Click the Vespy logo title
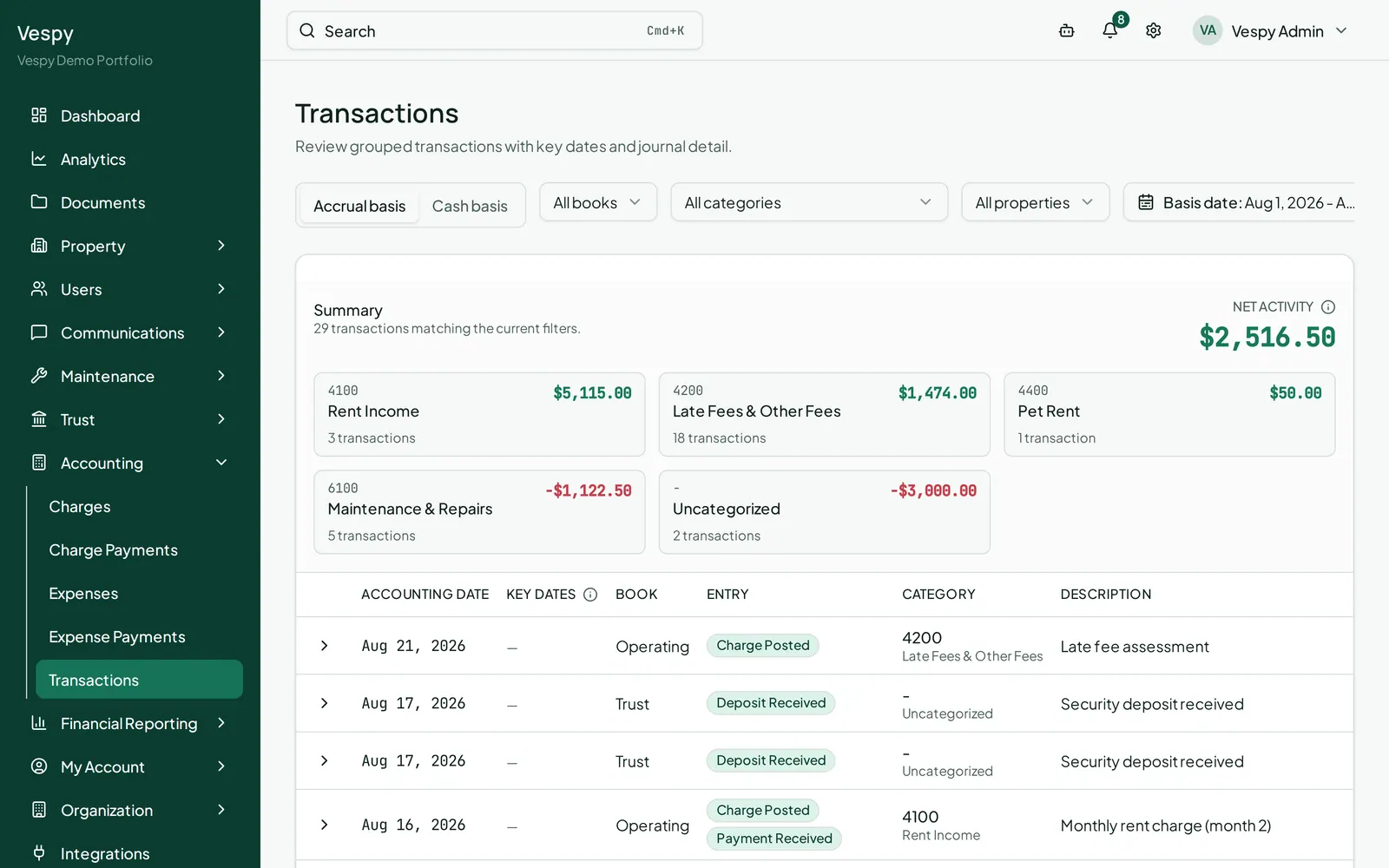 pyautogui.click(x=45, y=34)
